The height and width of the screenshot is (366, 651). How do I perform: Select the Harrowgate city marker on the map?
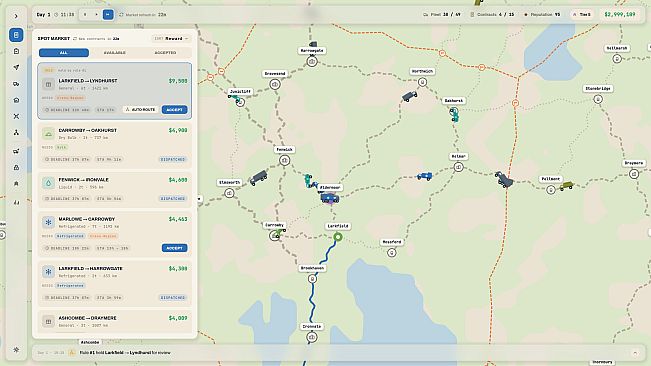pyautogui.click(x=312, y=62)
